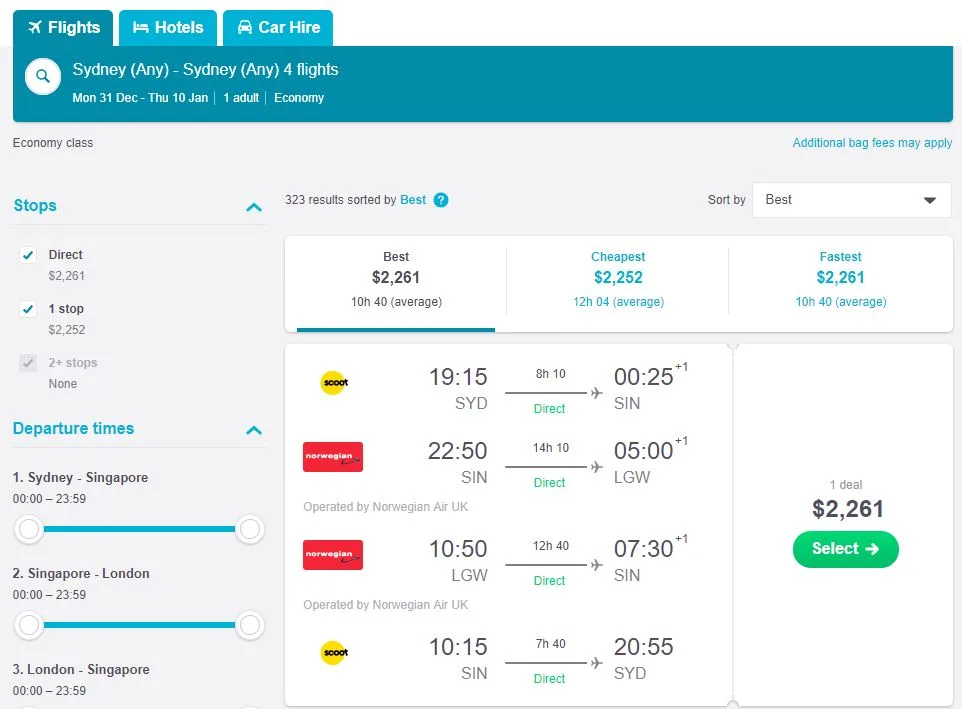Click the Sydney - Singapore left slider handle
This screenshot has height=709, width=962.
(30, 529)
